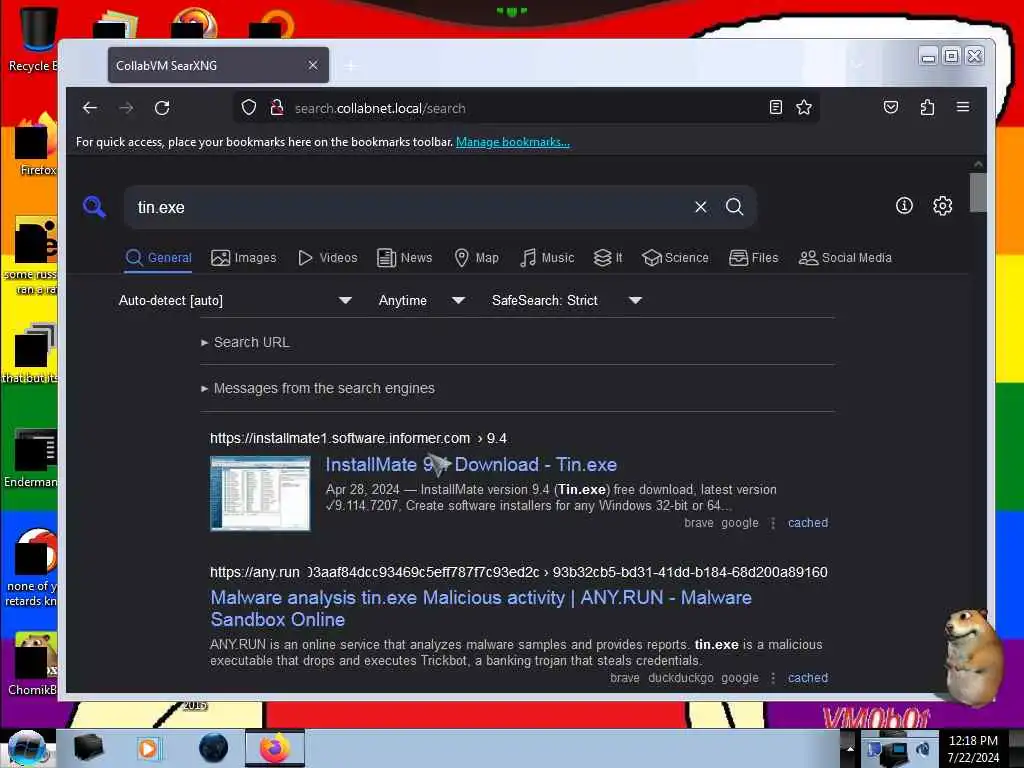Switch to the It category tab
This screenshot has height=768, width=1024.
click(x=608, y=258)
